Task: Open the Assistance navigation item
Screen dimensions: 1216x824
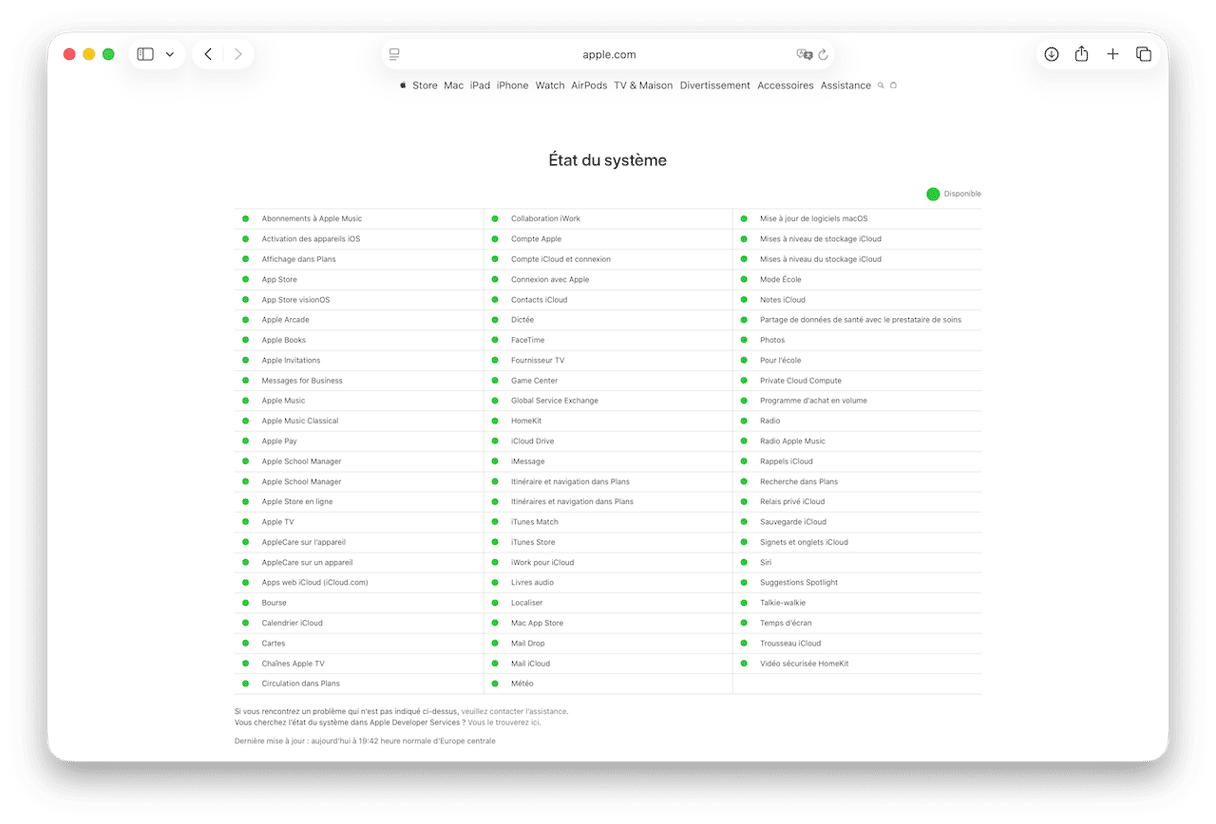Action: point(845,86)
